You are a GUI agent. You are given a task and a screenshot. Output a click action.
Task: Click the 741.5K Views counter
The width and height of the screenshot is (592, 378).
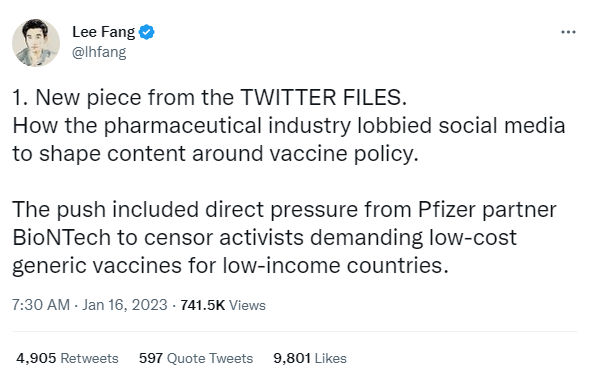pyautogui.click(x=223, y=305)
